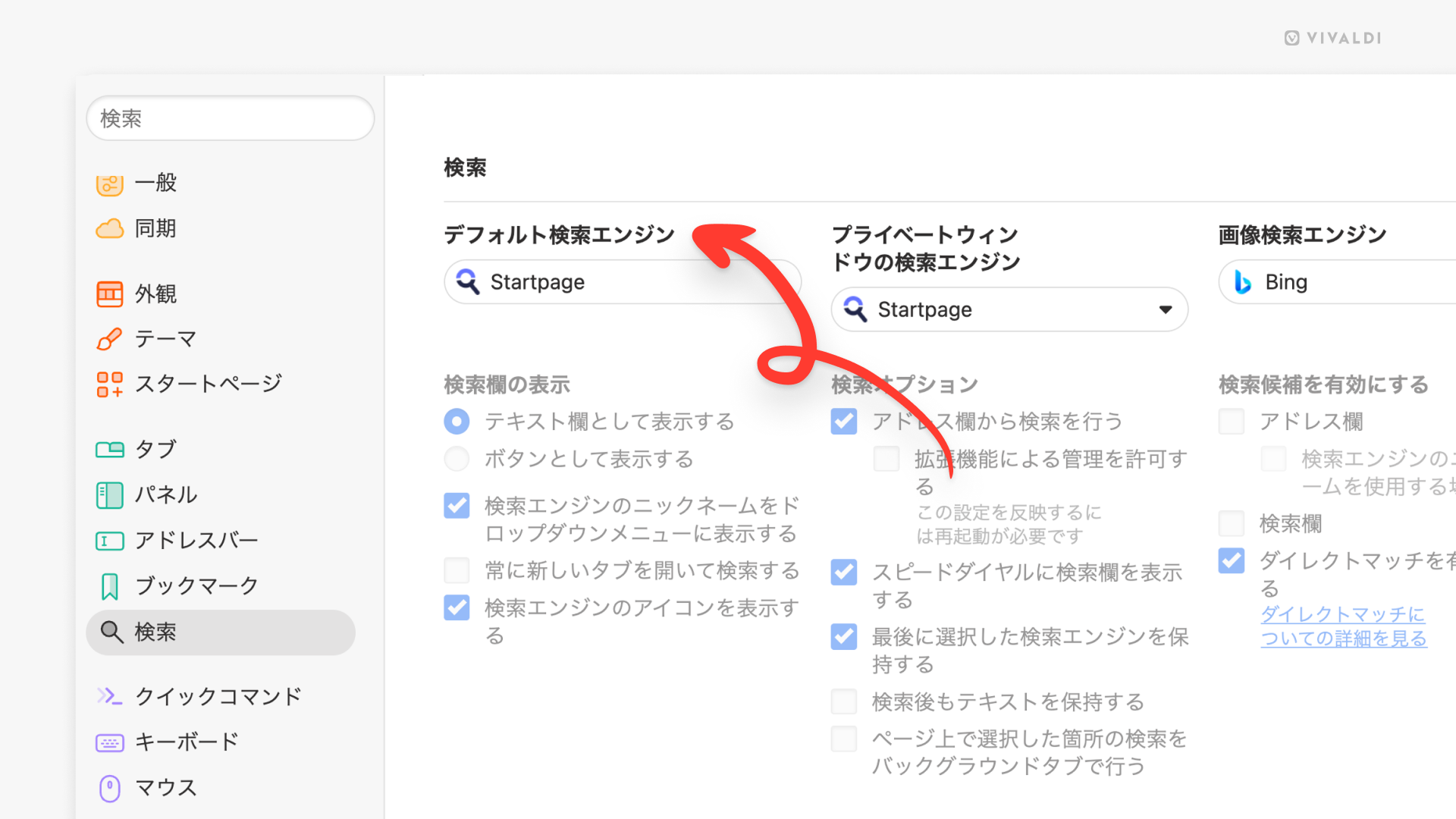
Task: Enable 常に新しいタブを開いて検索する
Action: [x=457, y=570]
